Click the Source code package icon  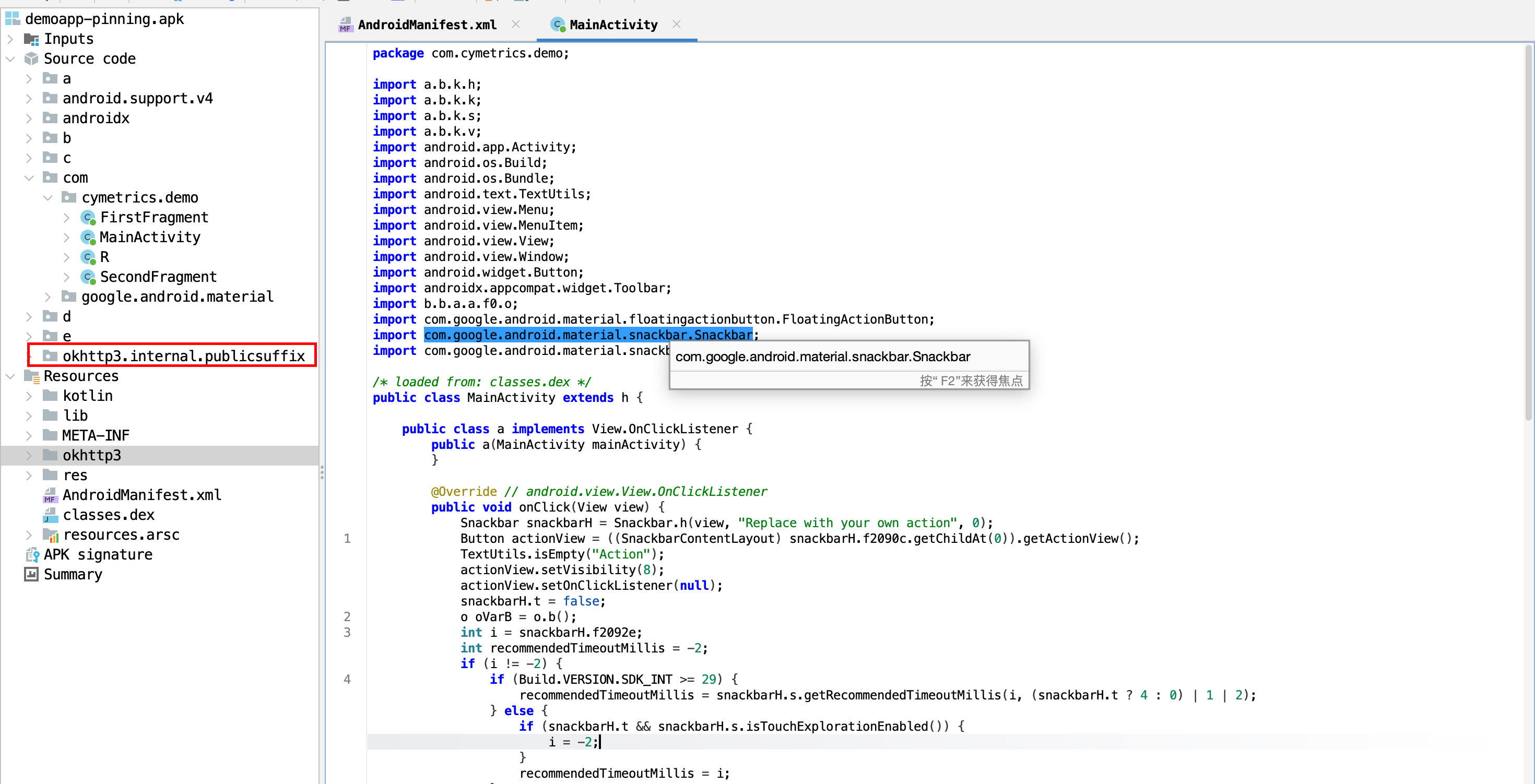click(x=31, y=58)
